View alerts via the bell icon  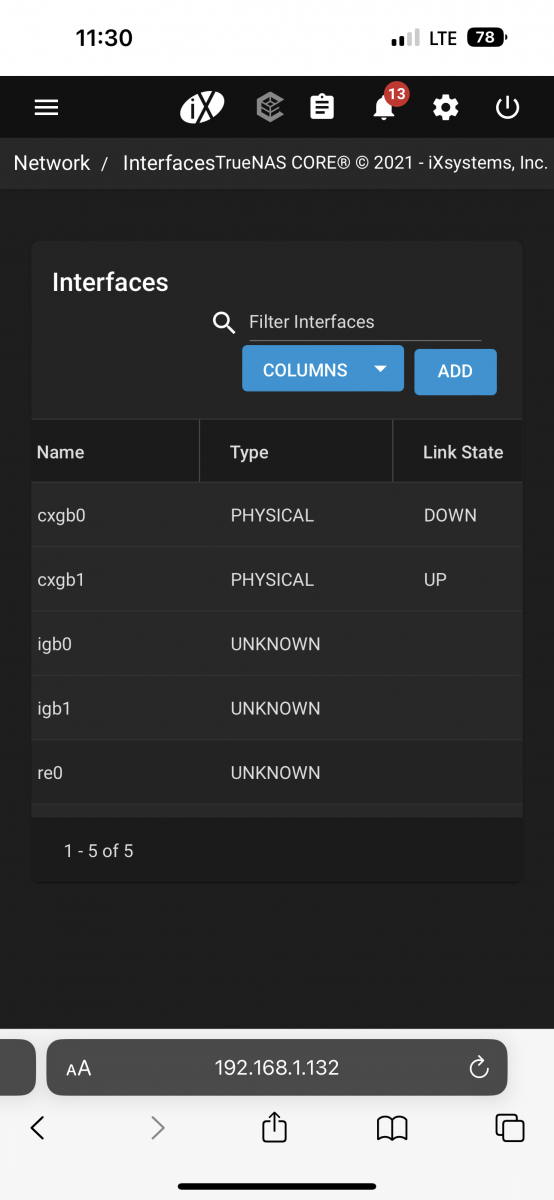(384, 107)
